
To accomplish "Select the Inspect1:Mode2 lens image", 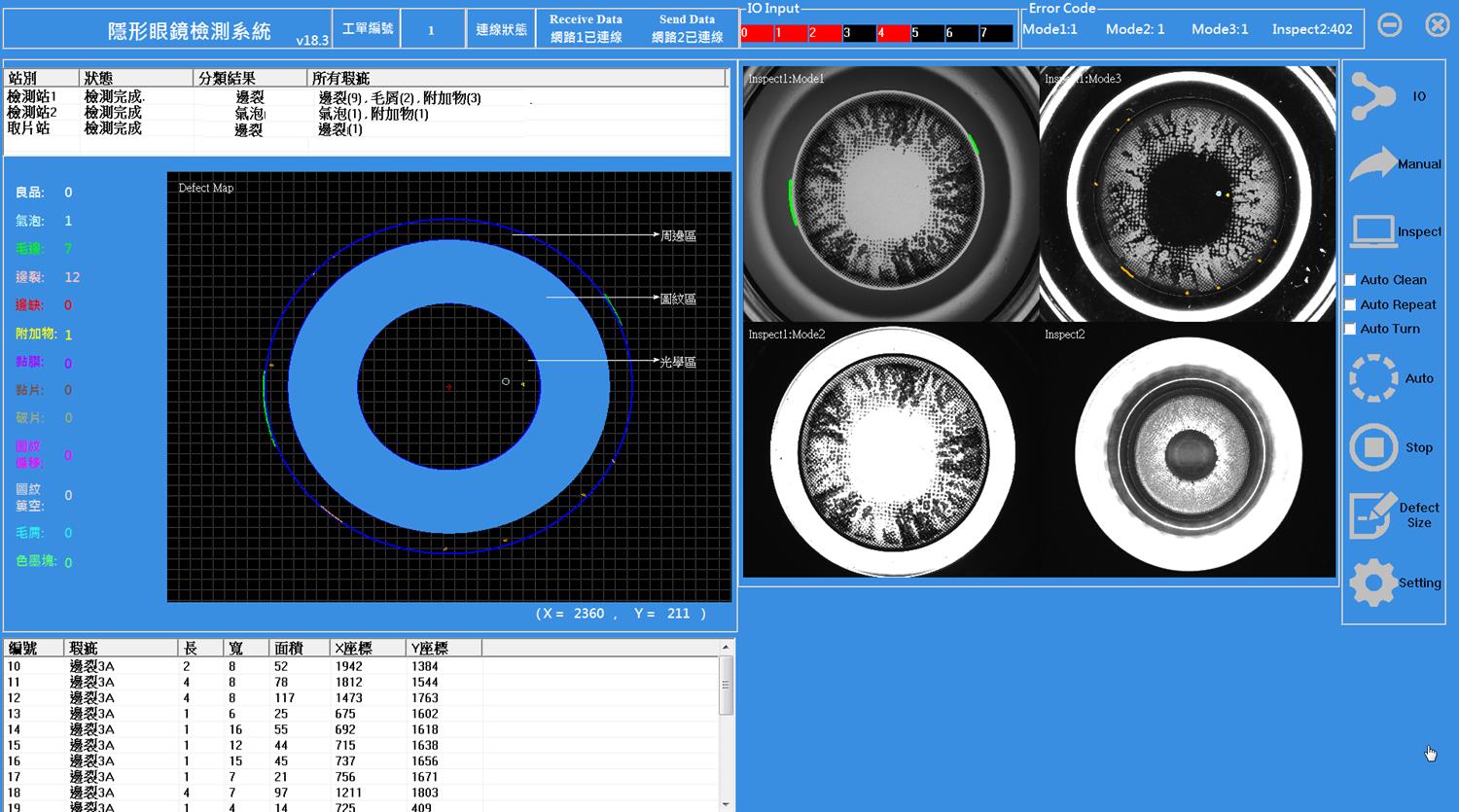I will 891,450.
